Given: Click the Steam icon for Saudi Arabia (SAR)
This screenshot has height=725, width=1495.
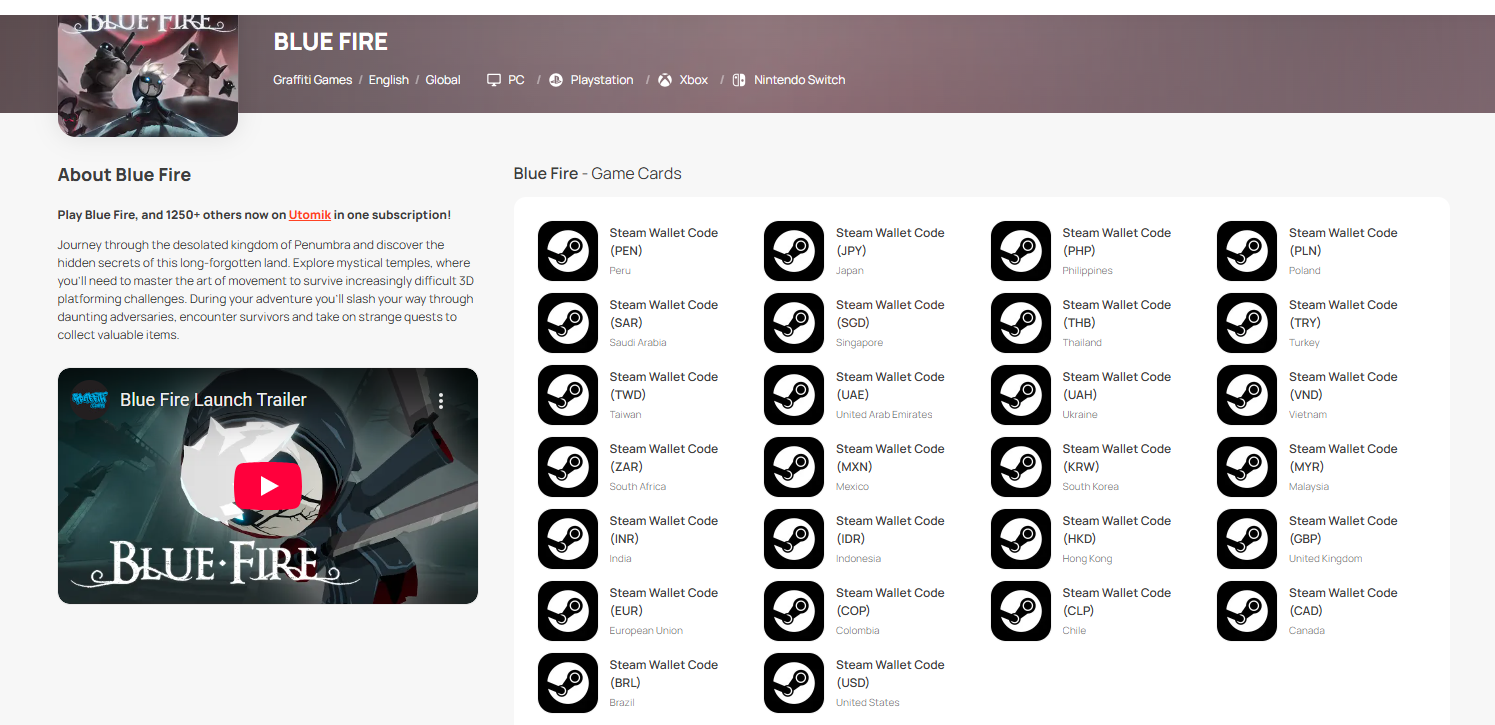Looking at the screenshot, I should pos(567,323).
